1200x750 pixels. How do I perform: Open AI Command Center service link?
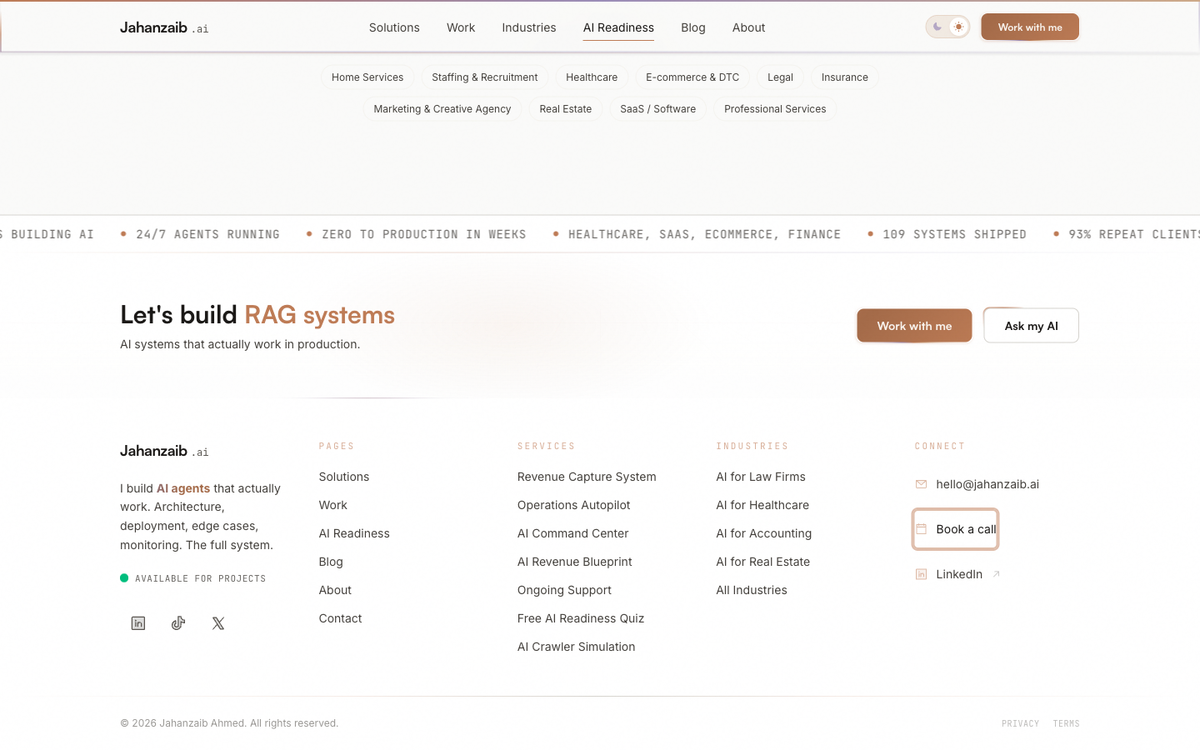pyautogui.click(x=574, y=533)
